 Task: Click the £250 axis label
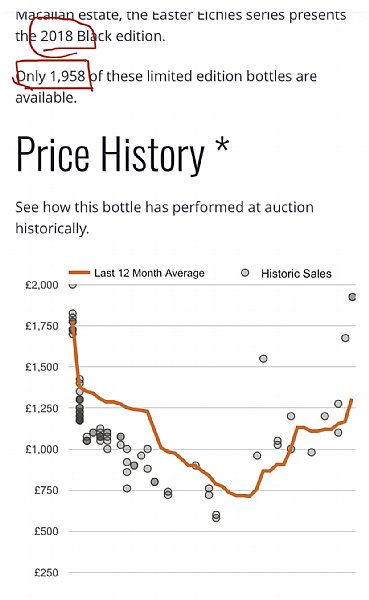pyautogui.click(x=46, y=573)
